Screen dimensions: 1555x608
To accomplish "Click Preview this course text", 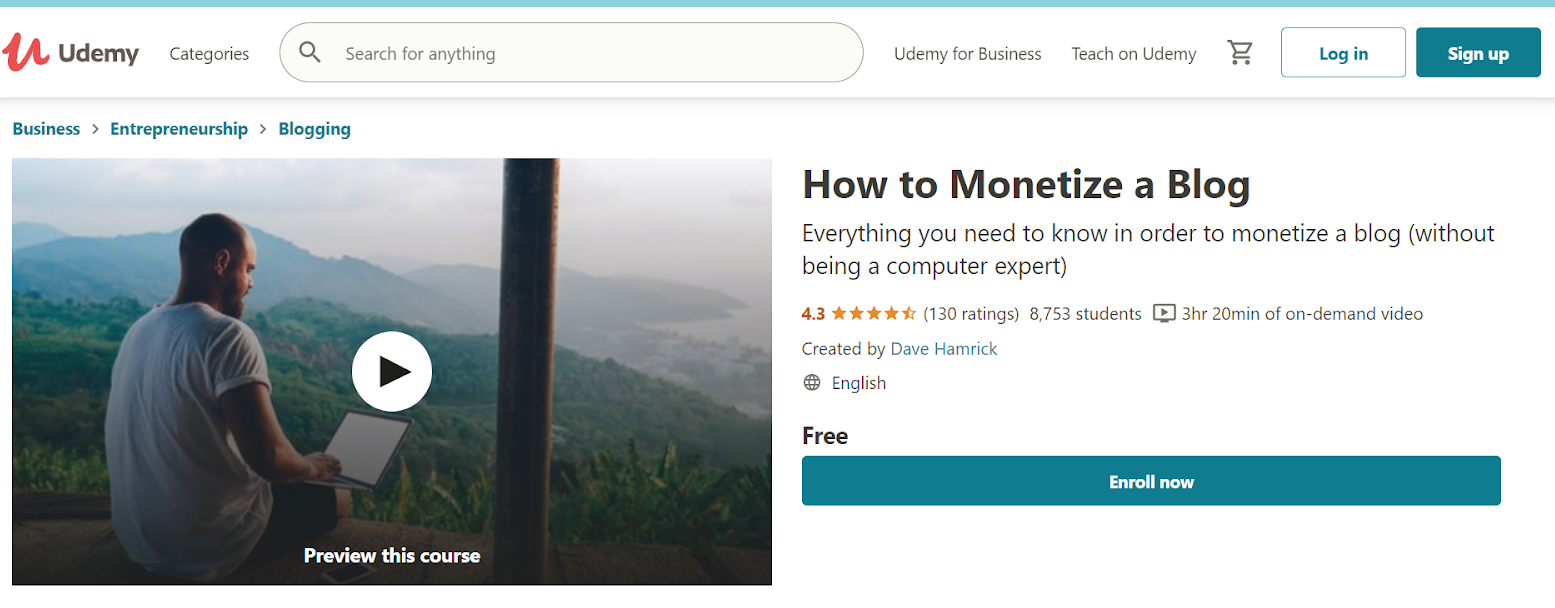I will [392, 555].
